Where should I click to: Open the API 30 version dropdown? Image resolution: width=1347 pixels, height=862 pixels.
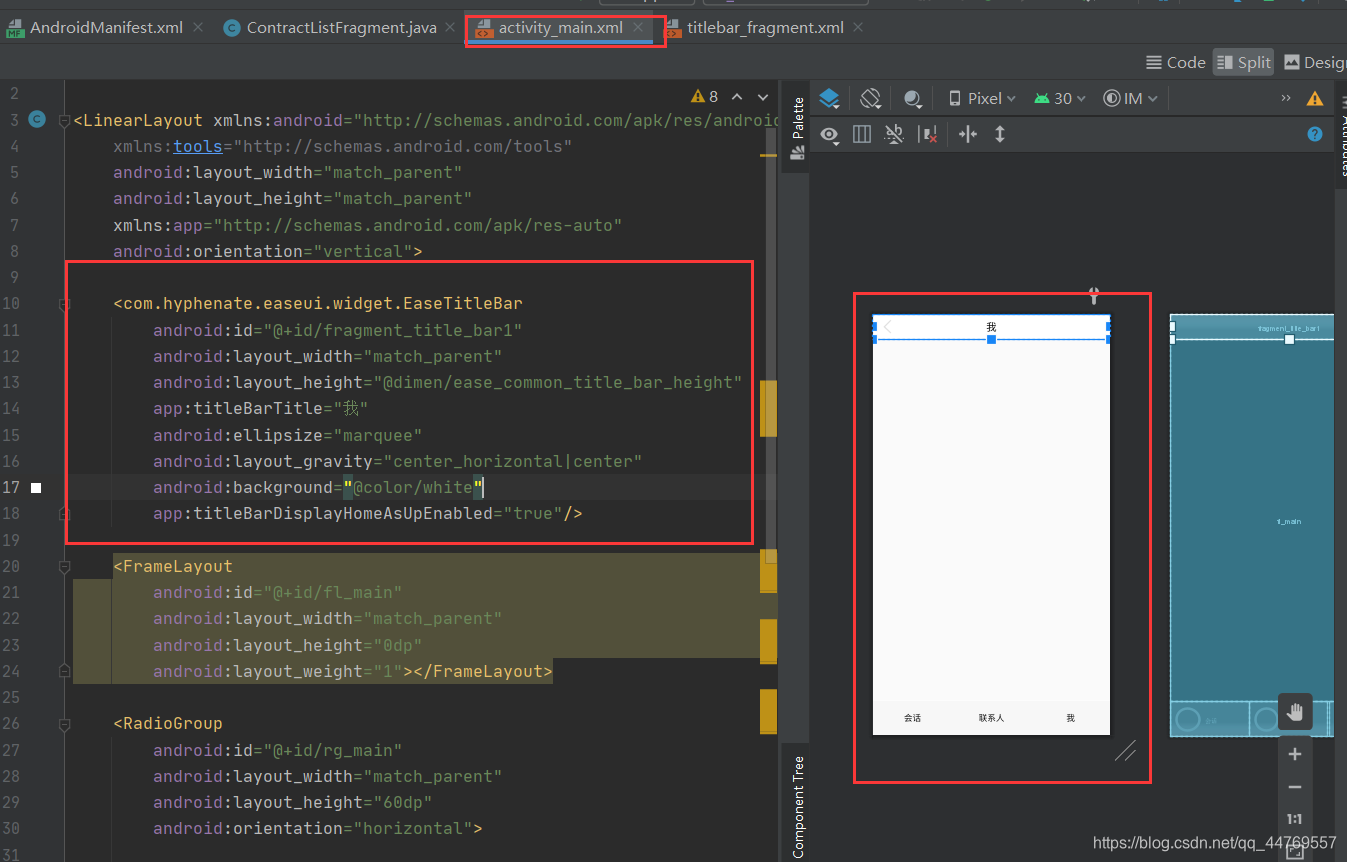point(1061,98)
